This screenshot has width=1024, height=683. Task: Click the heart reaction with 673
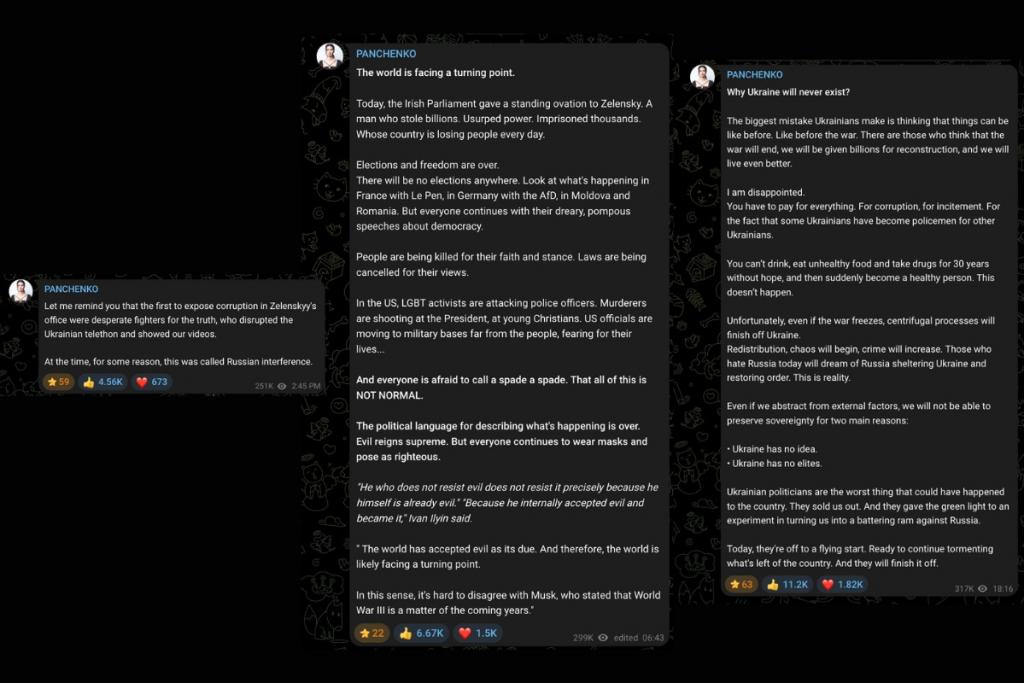pyautogui.click(x=153, y=382)
